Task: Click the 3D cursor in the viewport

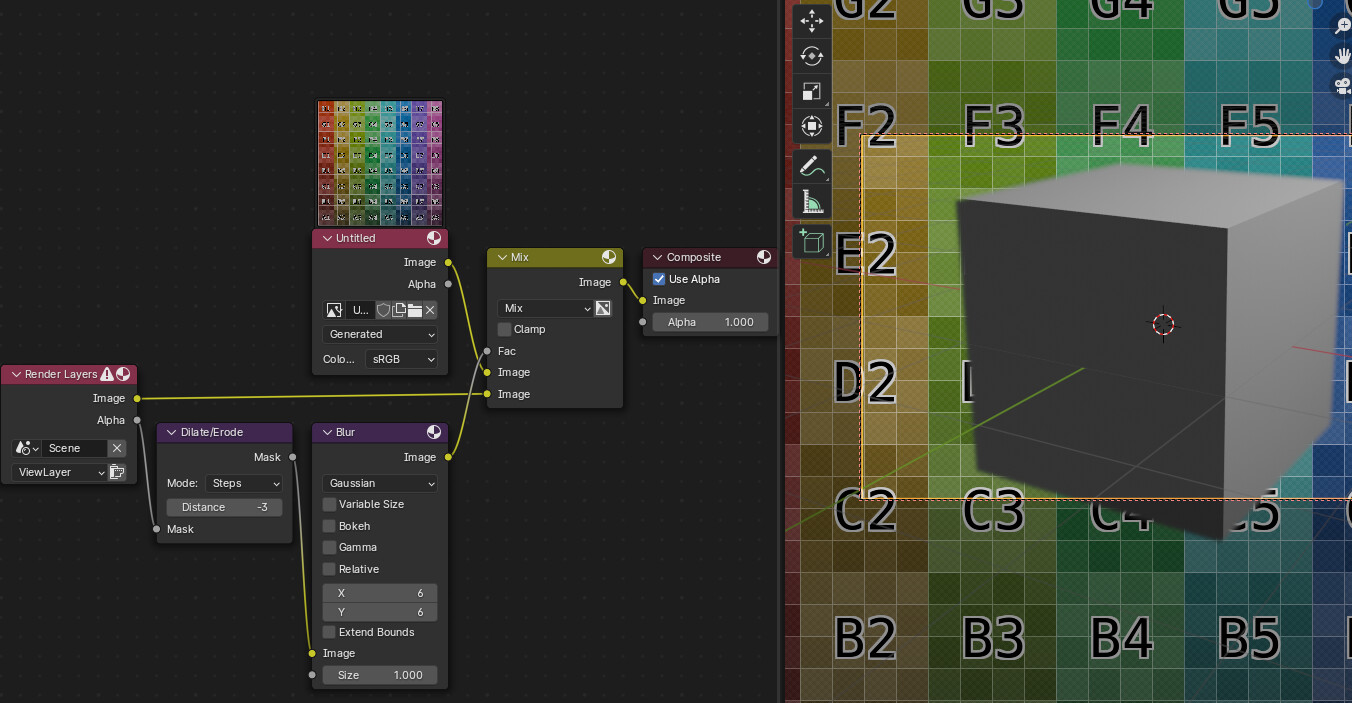Action: [1163, 323]
